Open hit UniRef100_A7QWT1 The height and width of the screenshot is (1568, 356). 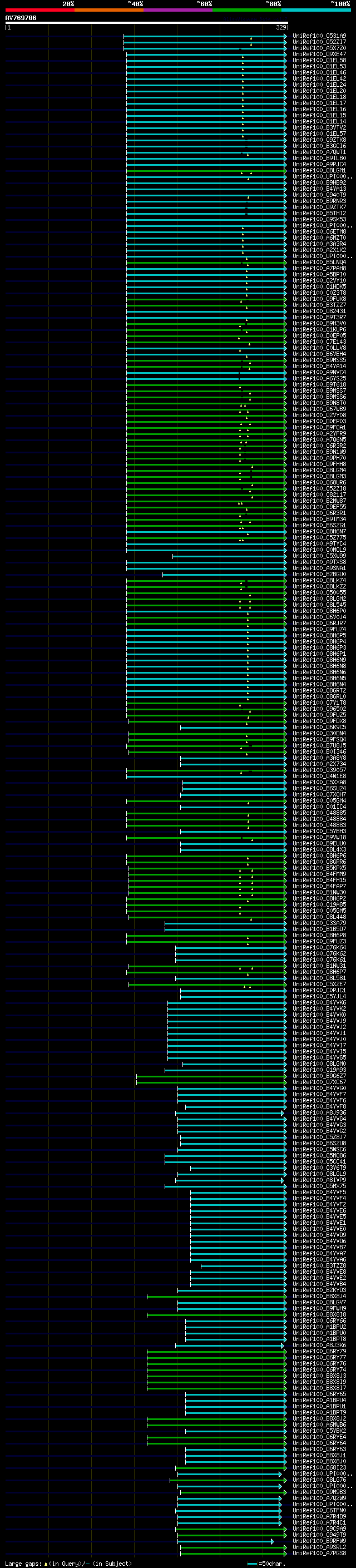tap(319, 152)
